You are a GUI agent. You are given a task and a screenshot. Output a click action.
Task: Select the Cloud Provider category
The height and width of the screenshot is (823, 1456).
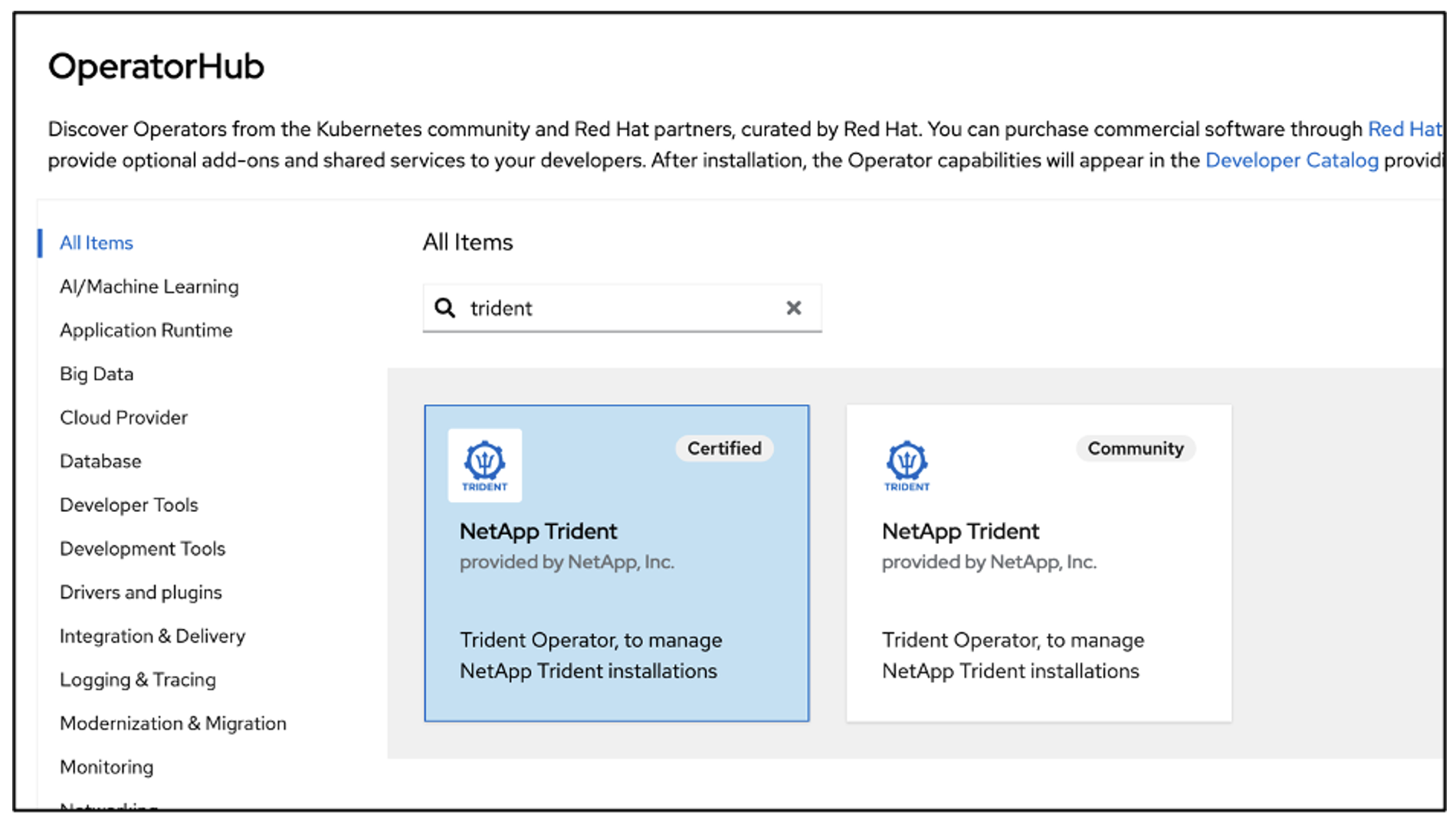point(123,418)
